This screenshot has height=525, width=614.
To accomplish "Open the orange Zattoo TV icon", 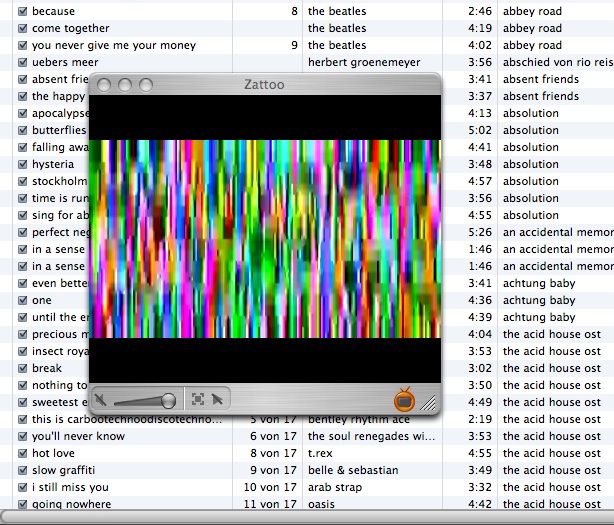I will tap(404, 400).
